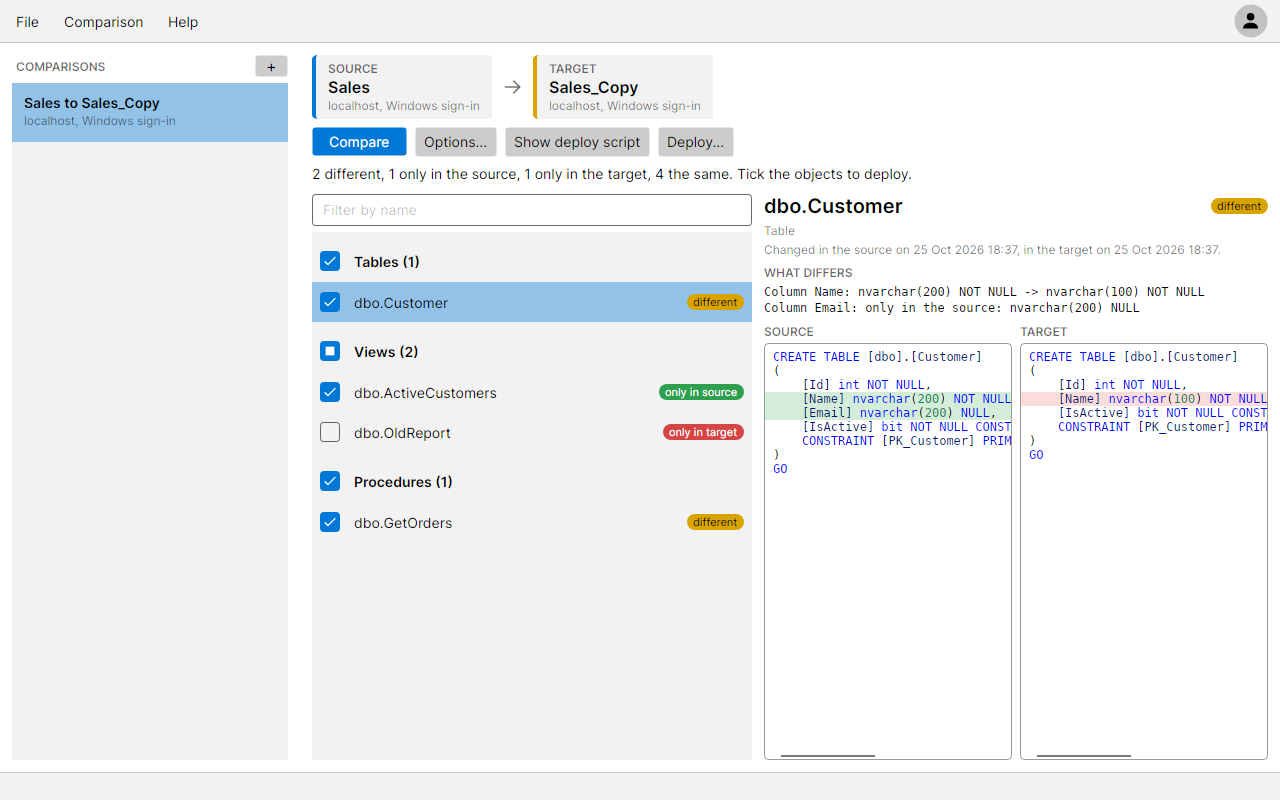Toggle the Tables group checkbox

pyautogui.click(x=330, y=261)
